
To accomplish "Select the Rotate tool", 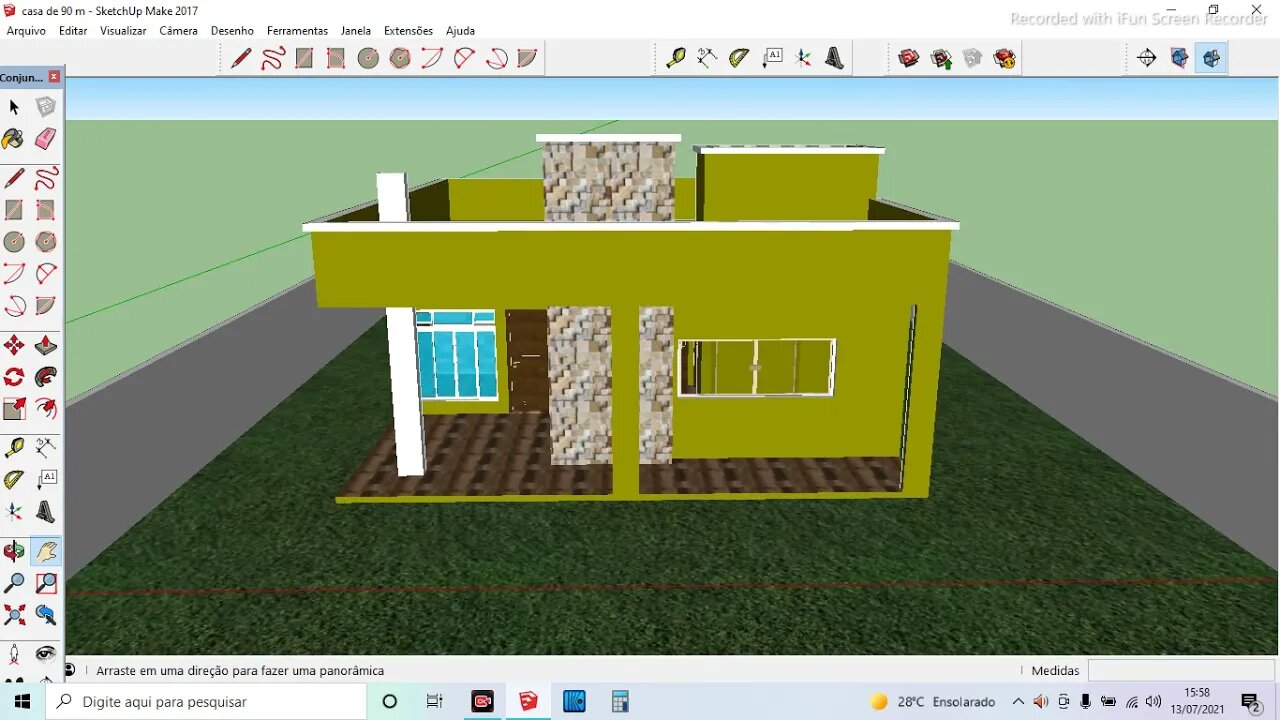I will tap(14, 377).
